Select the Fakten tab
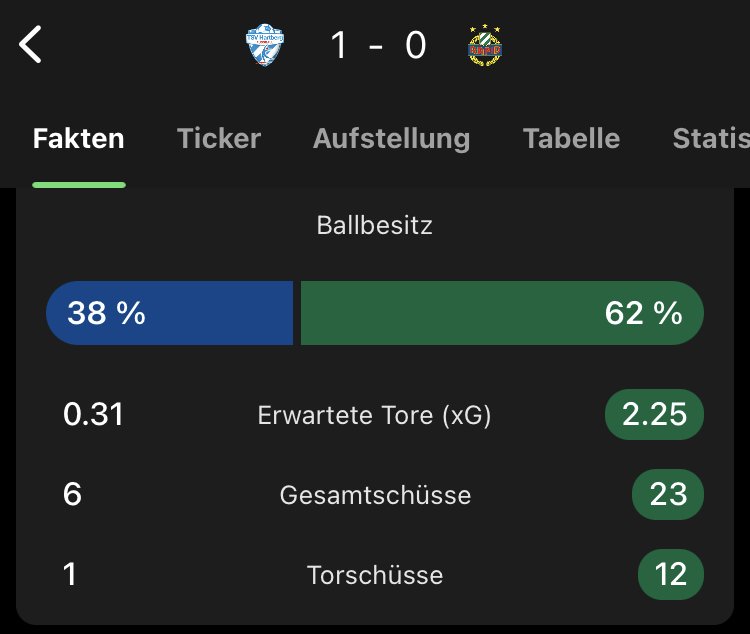This screenshot has height=634, width=750. (79, 139)
